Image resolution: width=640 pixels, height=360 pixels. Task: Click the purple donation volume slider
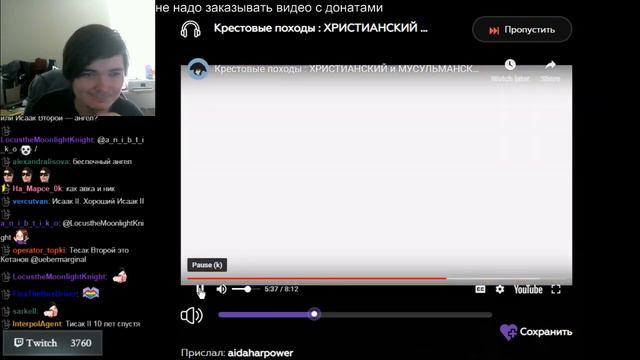tap(355, 314)
